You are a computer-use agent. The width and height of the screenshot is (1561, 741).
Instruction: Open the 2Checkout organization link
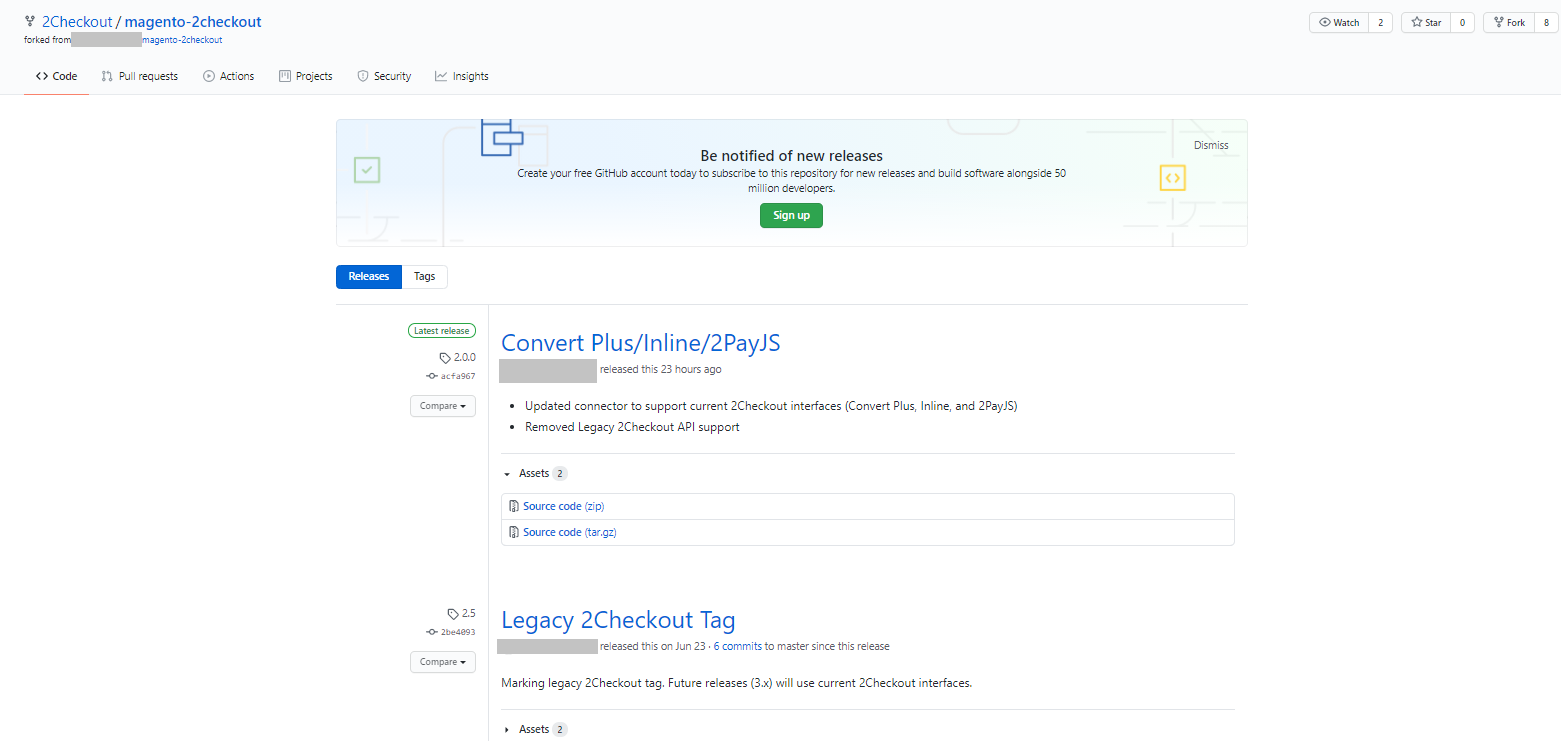point(77,22)
